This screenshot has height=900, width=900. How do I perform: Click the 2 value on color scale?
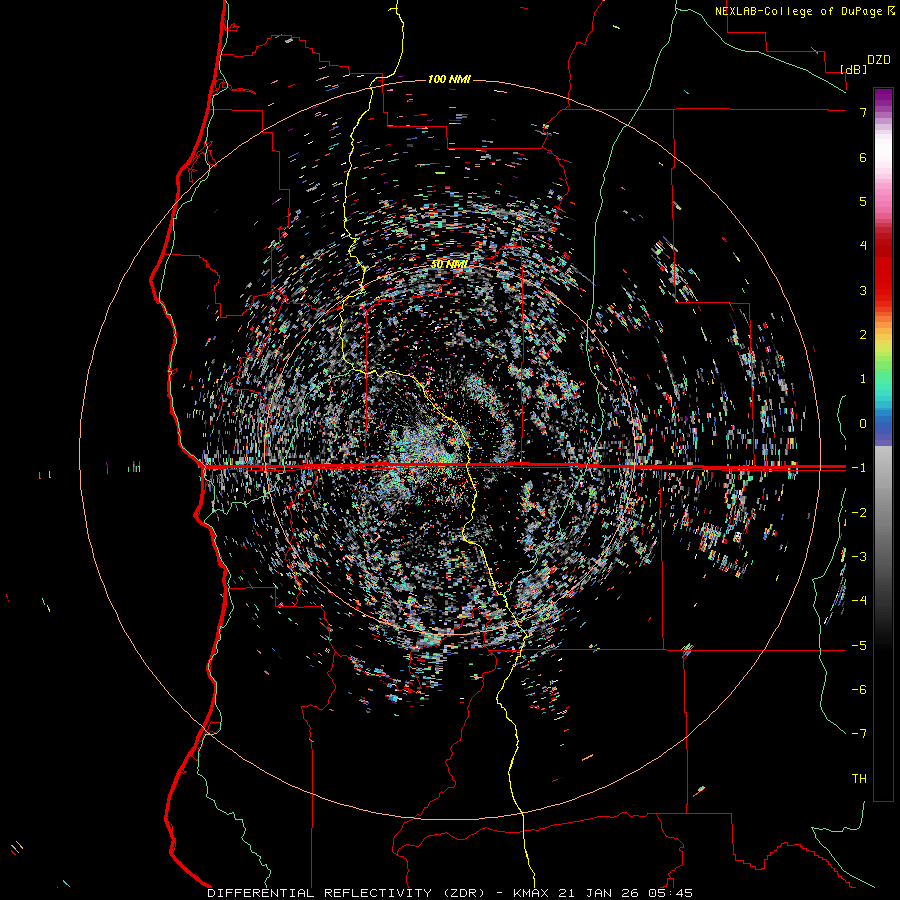coord(863,335)
